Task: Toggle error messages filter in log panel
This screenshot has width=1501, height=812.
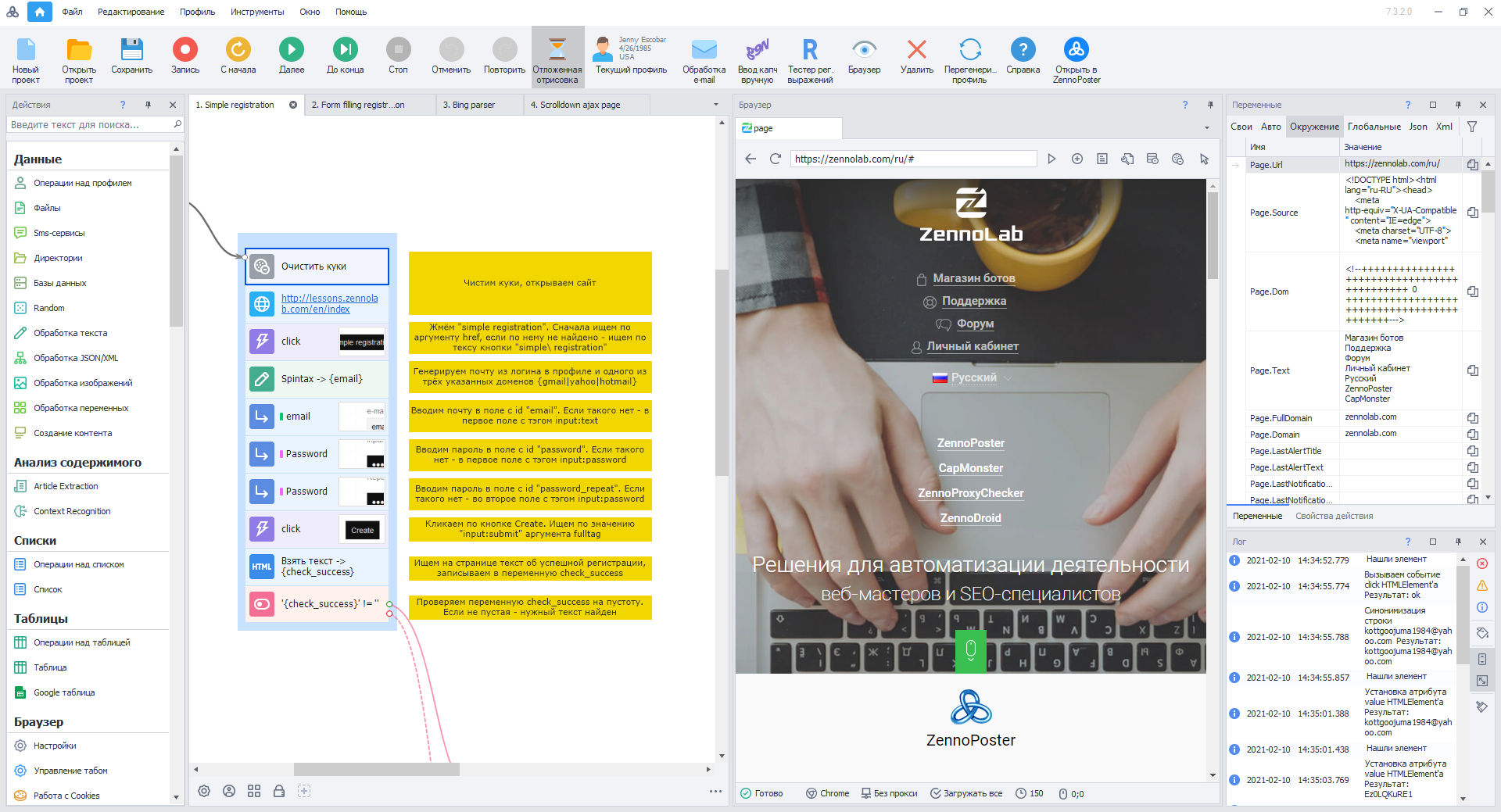Action: tap(1482, 563)
